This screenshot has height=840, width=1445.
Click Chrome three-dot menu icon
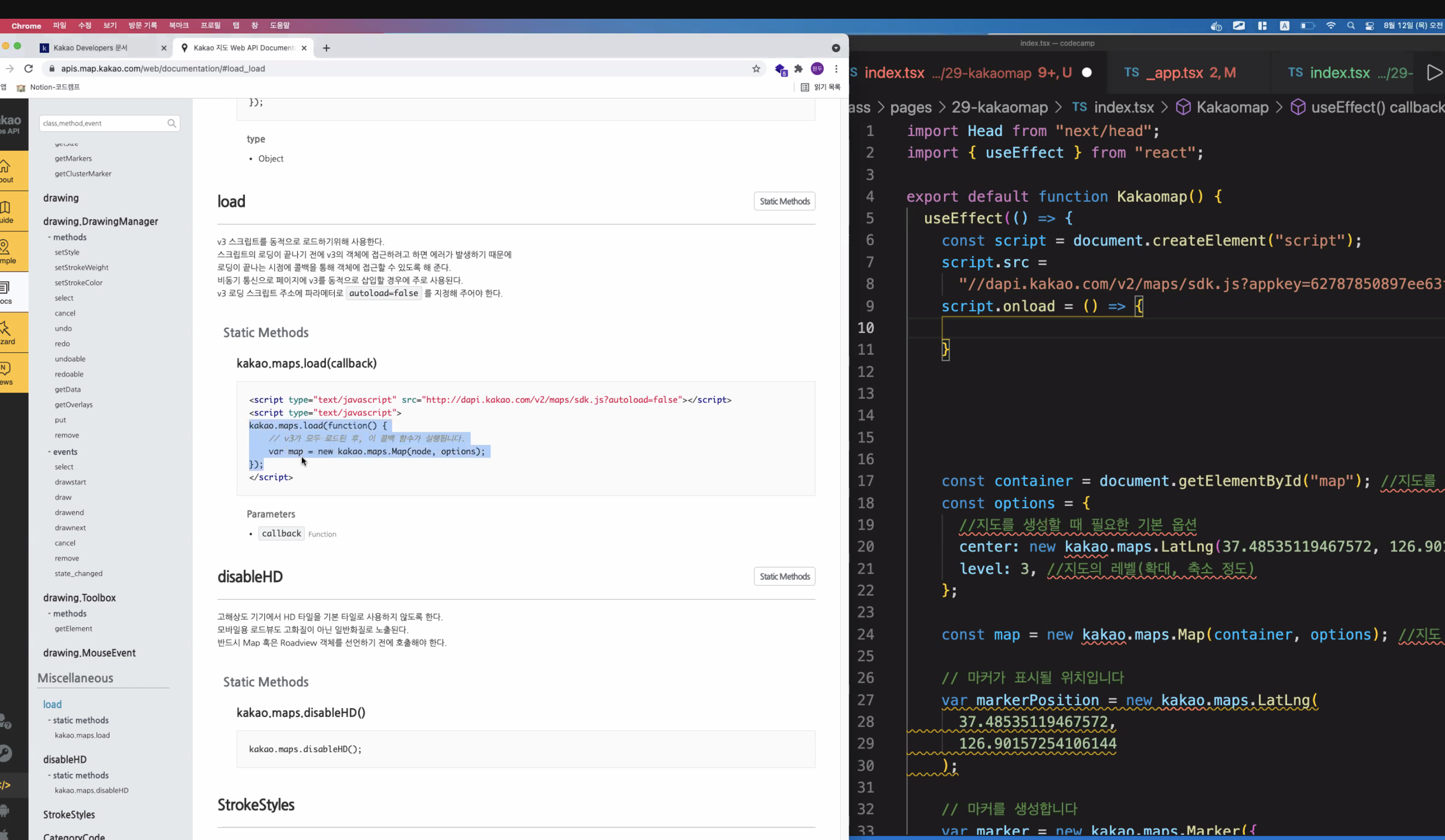[836, 69]
